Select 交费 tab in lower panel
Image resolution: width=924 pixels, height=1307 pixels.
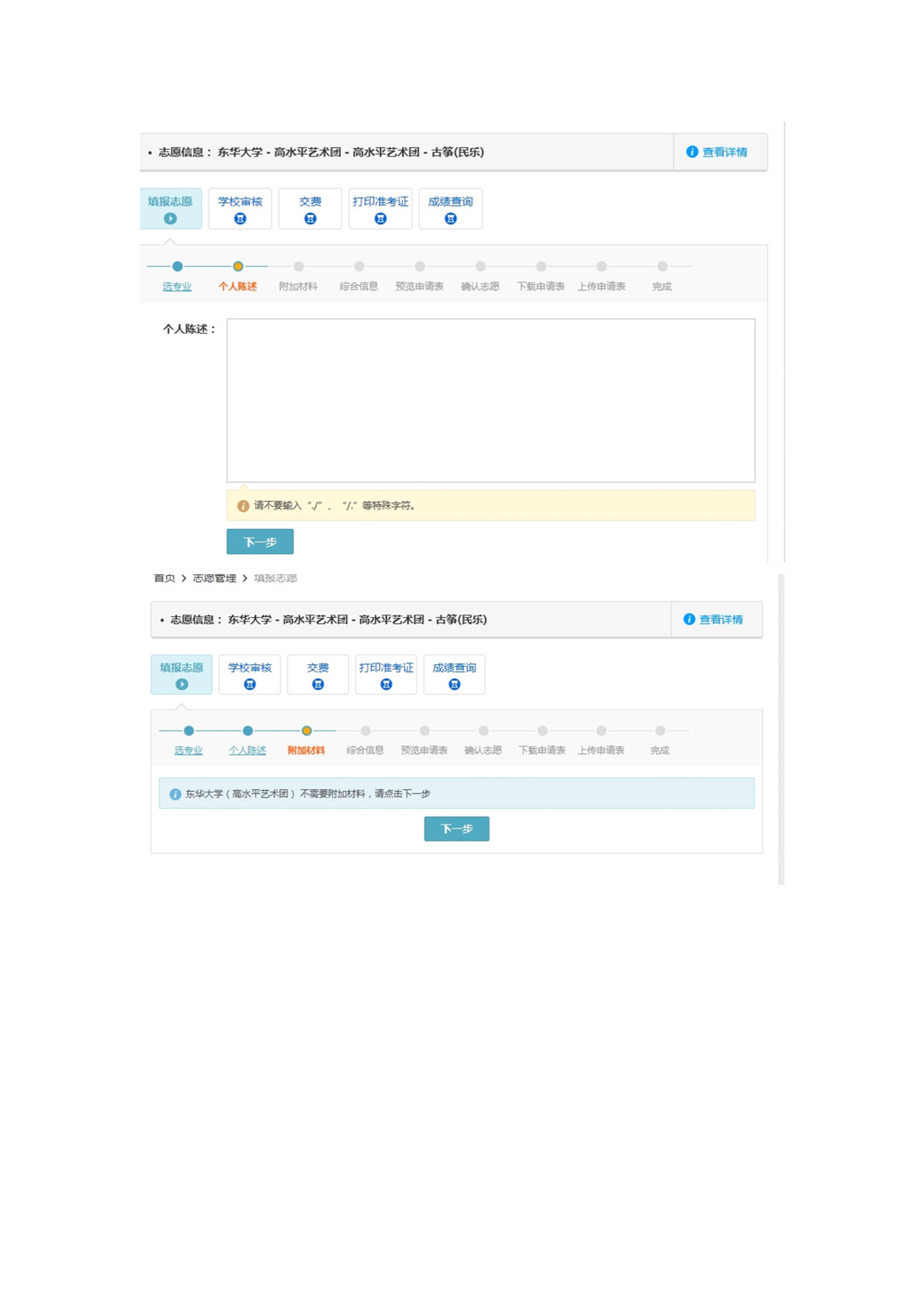[318, 674]
